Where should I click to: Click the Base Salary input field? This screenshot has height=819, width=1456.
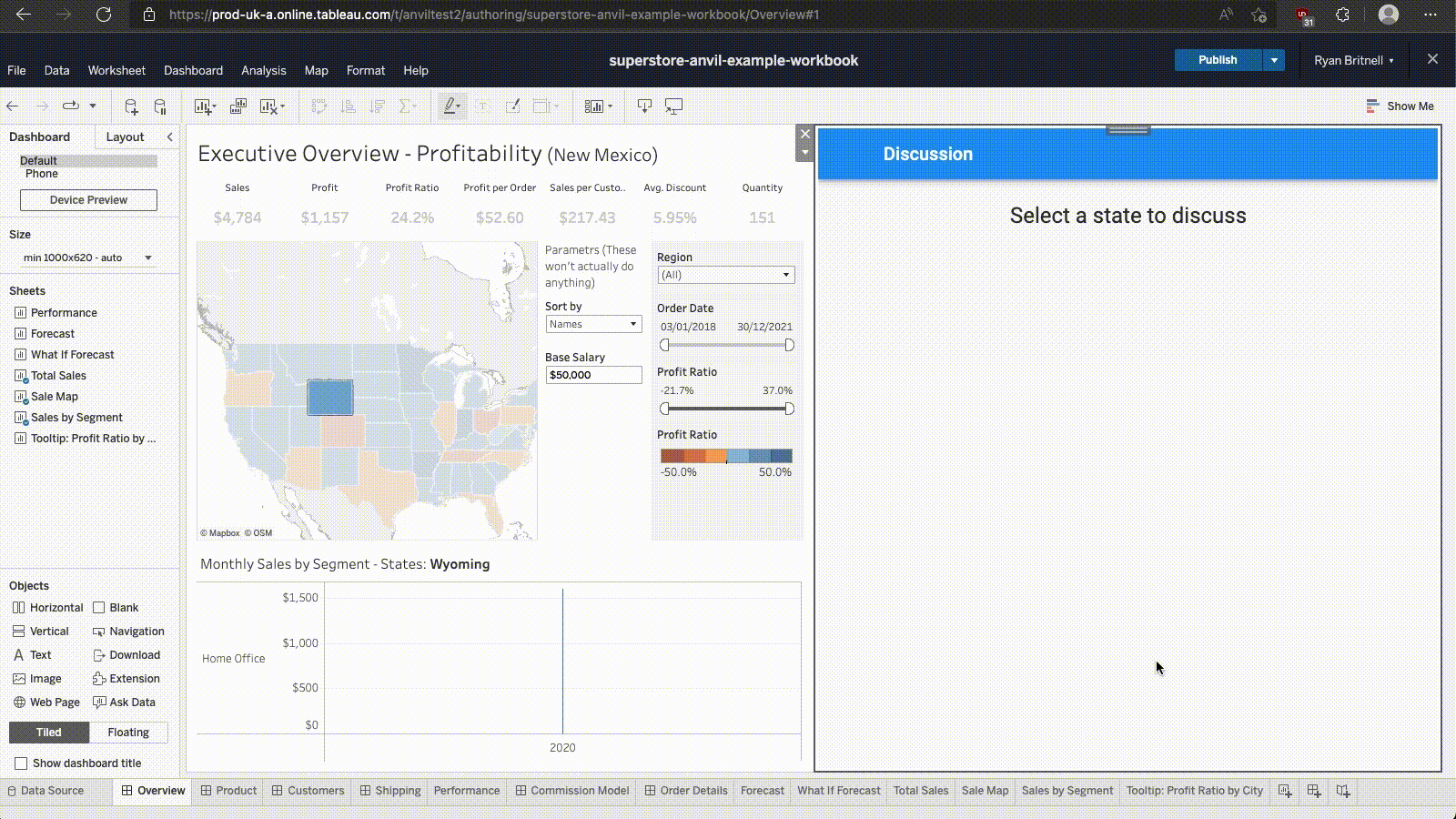point(593,375)
